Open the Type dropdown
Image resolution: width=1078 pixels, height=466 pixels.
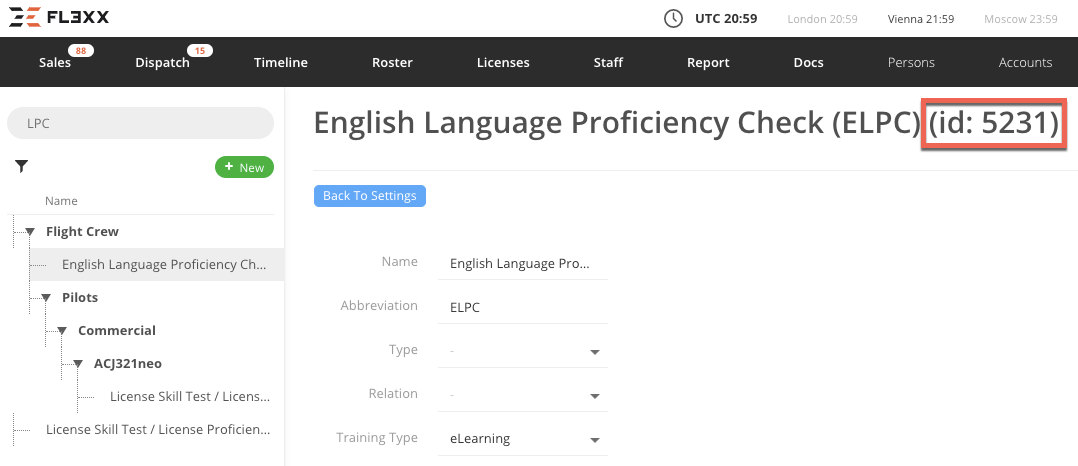pyautogui.click(x=593, y=352)
